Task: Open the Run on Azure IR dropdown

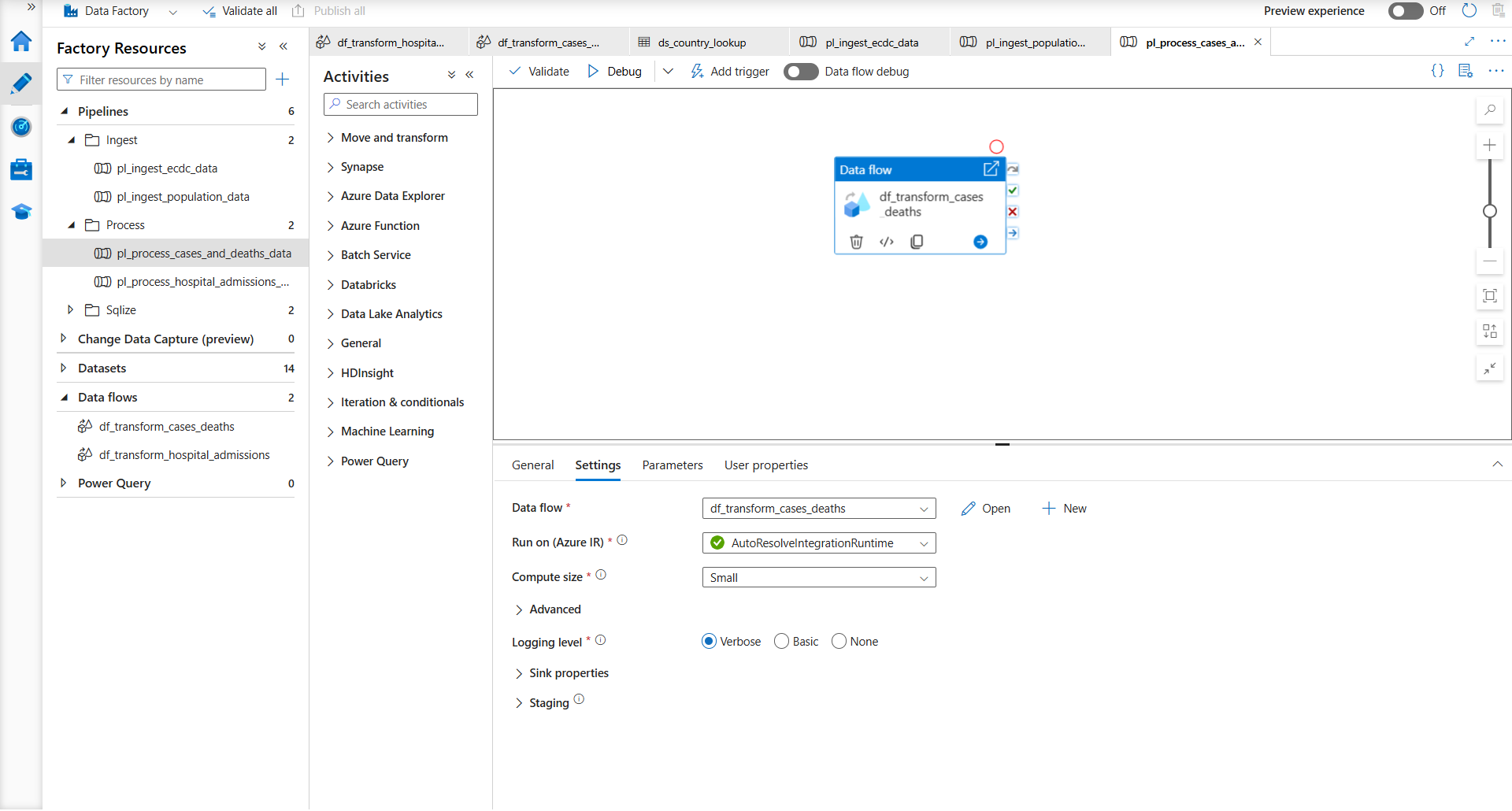Action: (819, 543)
